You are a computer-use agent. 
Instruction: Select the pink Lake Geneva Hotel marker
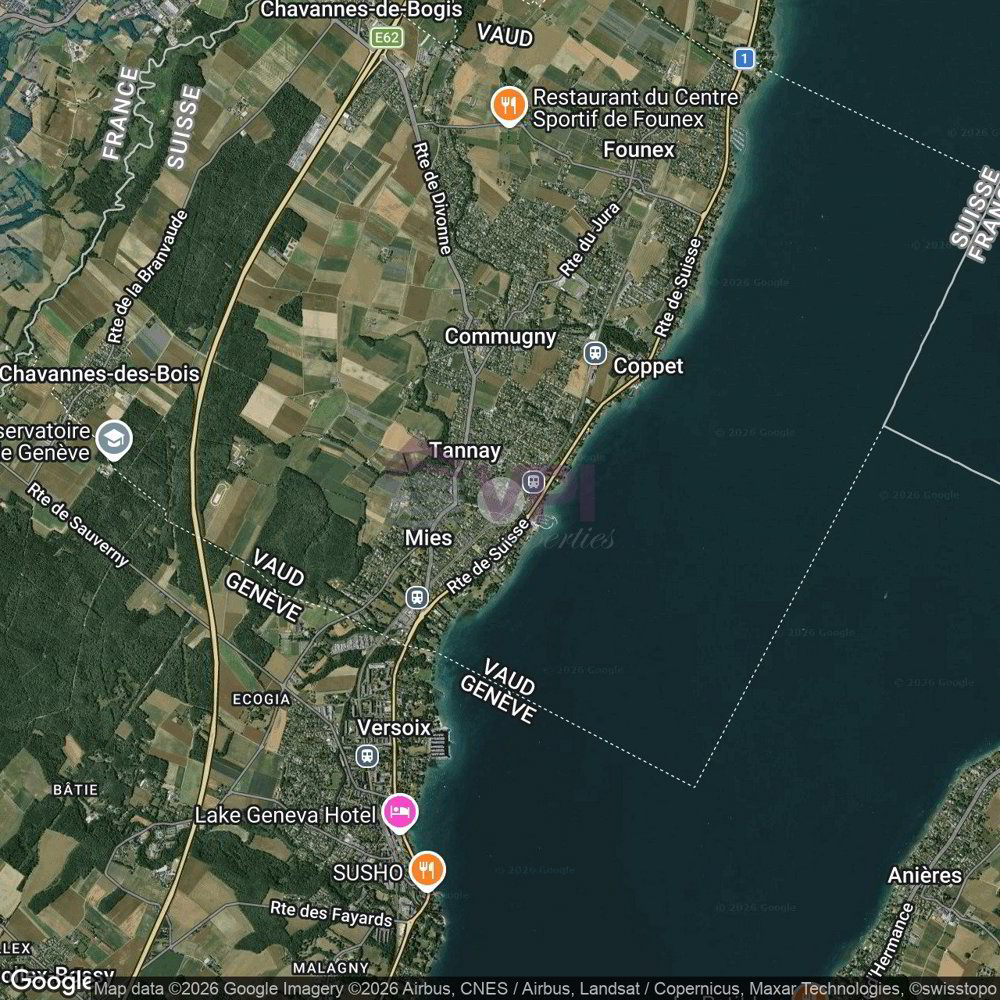pyautogui.click(x=400, y=813)
